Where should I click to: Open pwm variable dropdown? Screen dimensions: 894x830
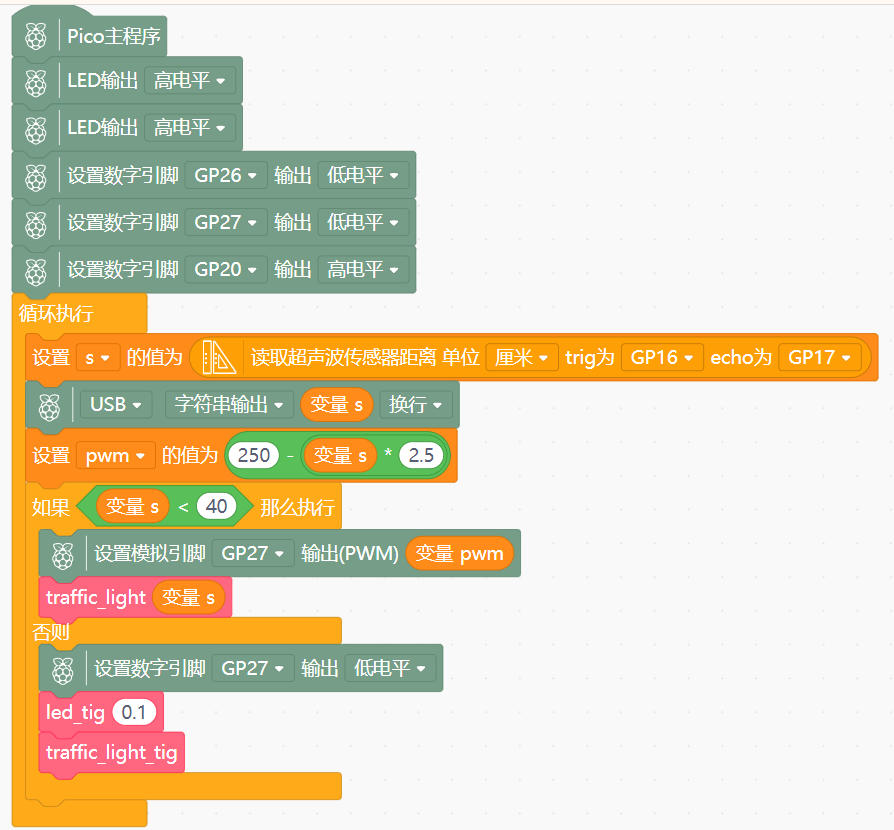[116, 456]
